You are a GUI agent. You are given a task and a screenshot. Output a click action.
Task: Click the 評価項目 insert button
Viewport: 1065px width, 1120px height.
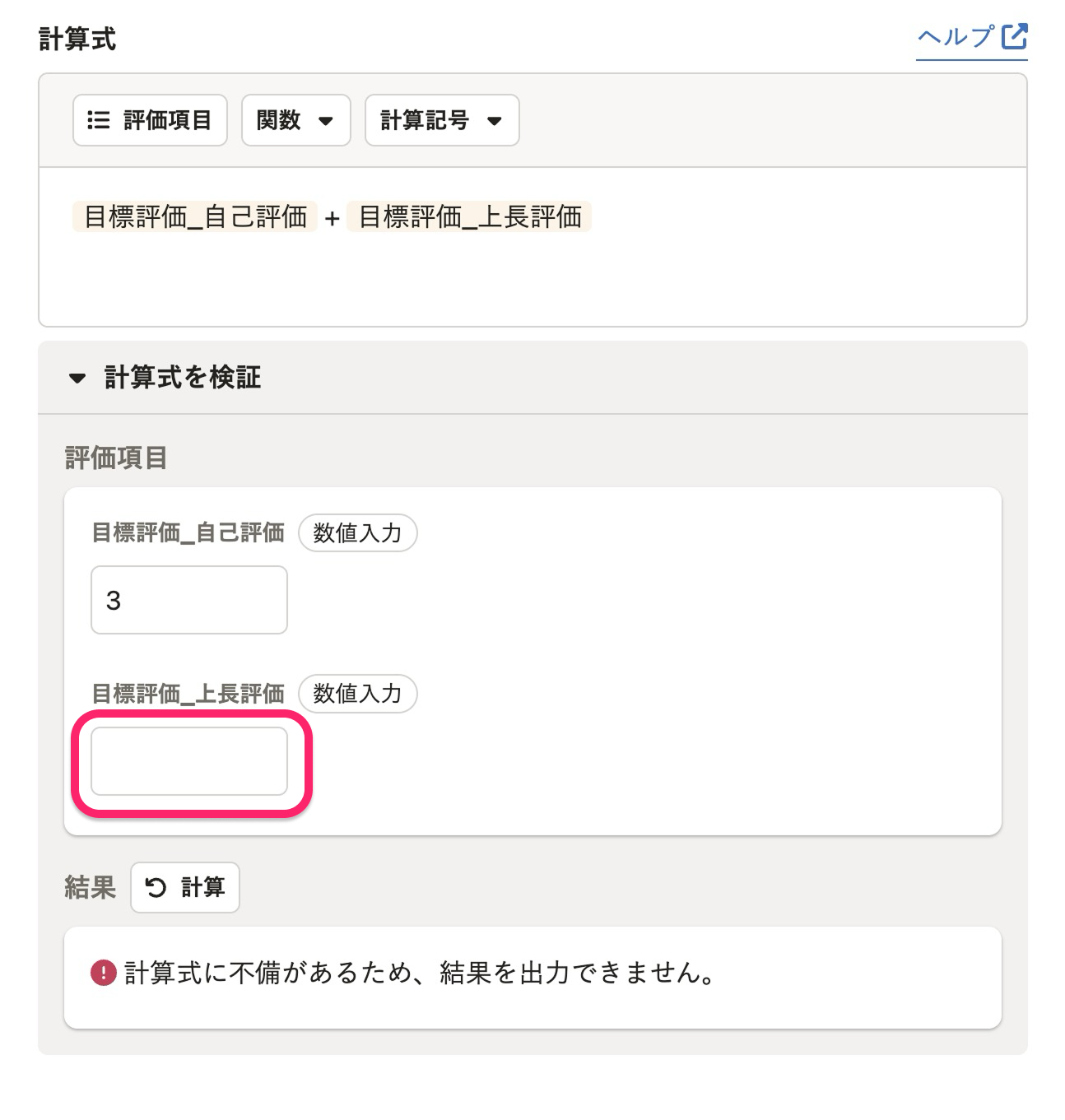coord(150,120)
